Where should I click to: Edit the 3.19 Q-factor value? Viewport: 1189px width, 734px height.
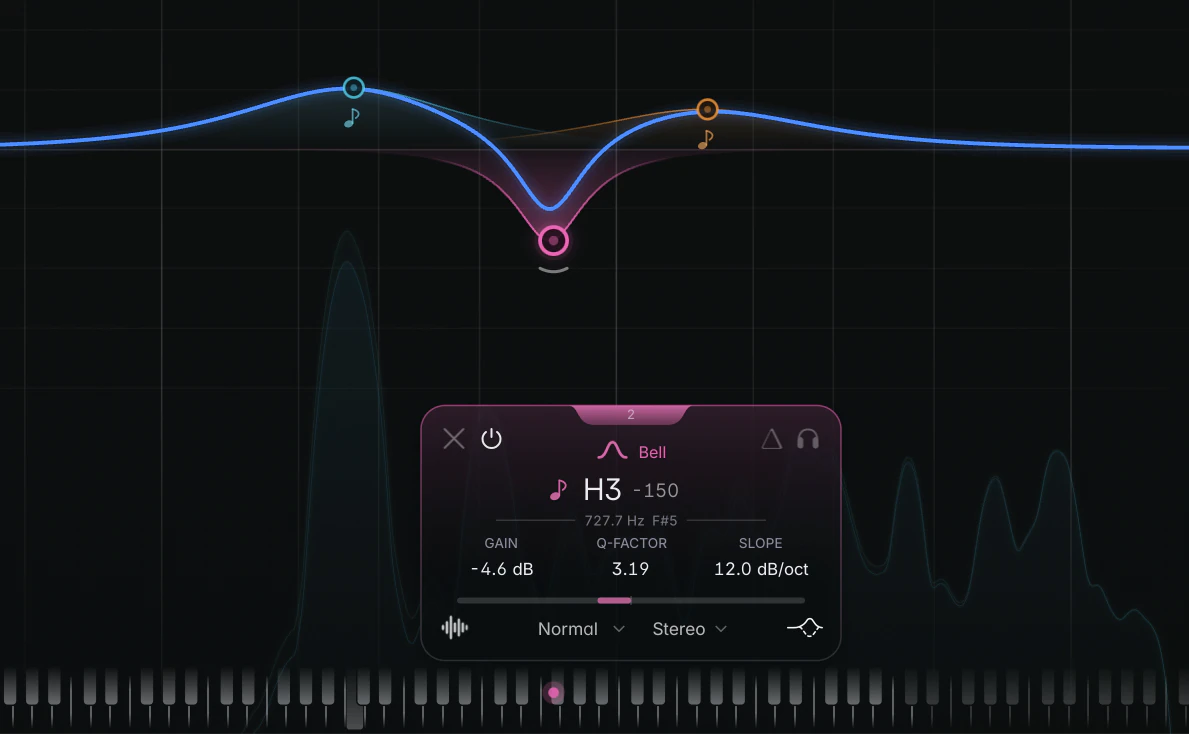[x=630, y=569]
